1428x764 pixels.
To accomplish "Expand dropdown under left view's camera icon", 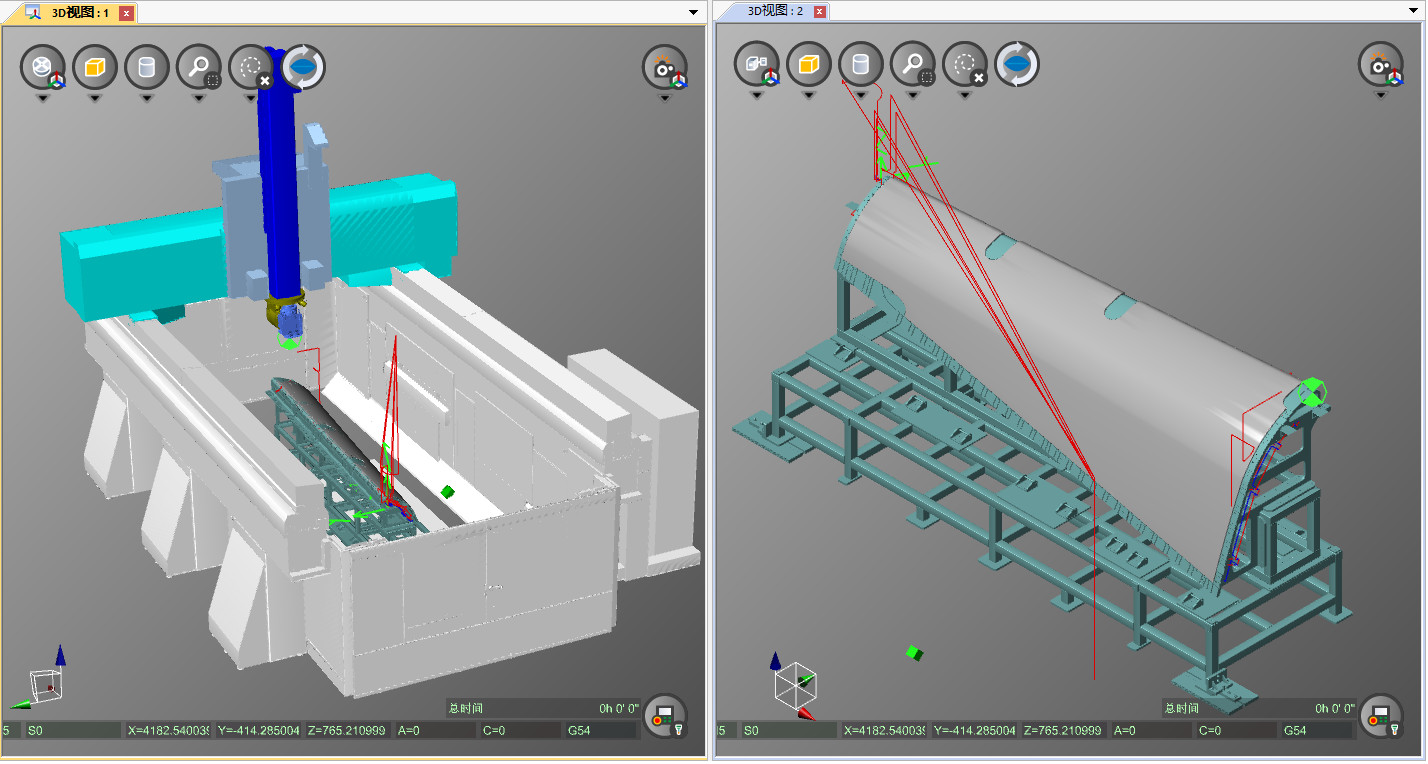I will (665, 98).
